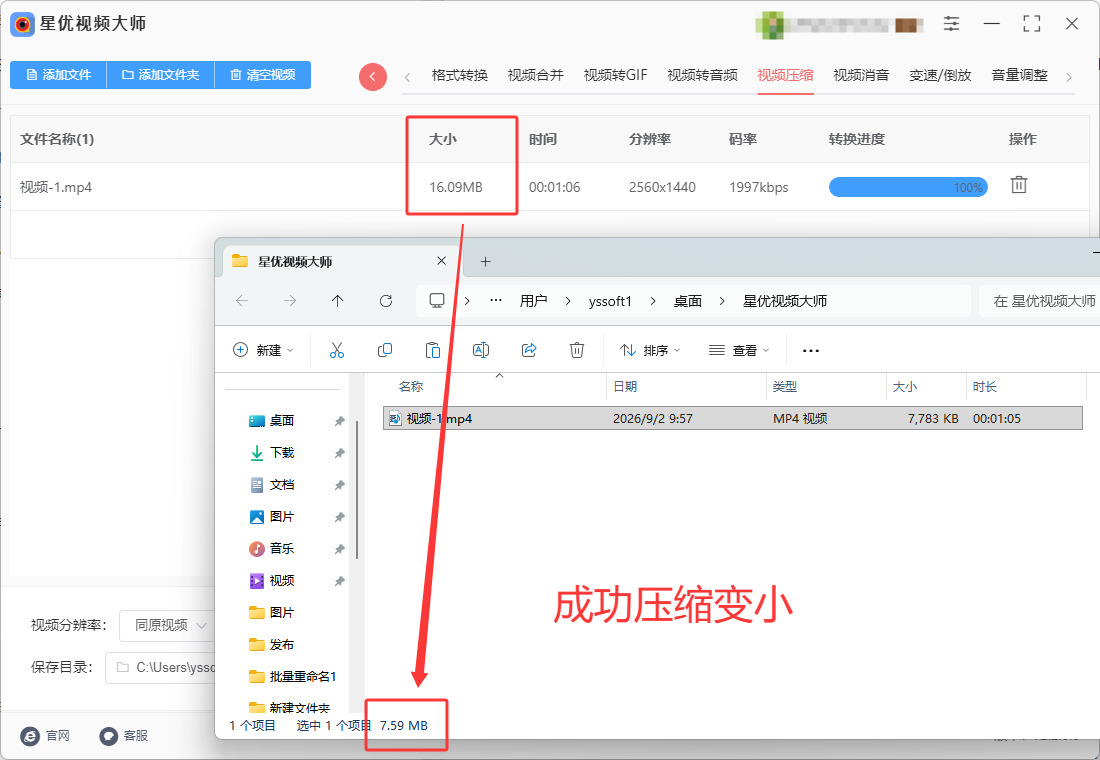This screenshot has width=1100, height=760.
Task: Add a new Explorer tab with plus icon
Action: (x=485, y=262)
